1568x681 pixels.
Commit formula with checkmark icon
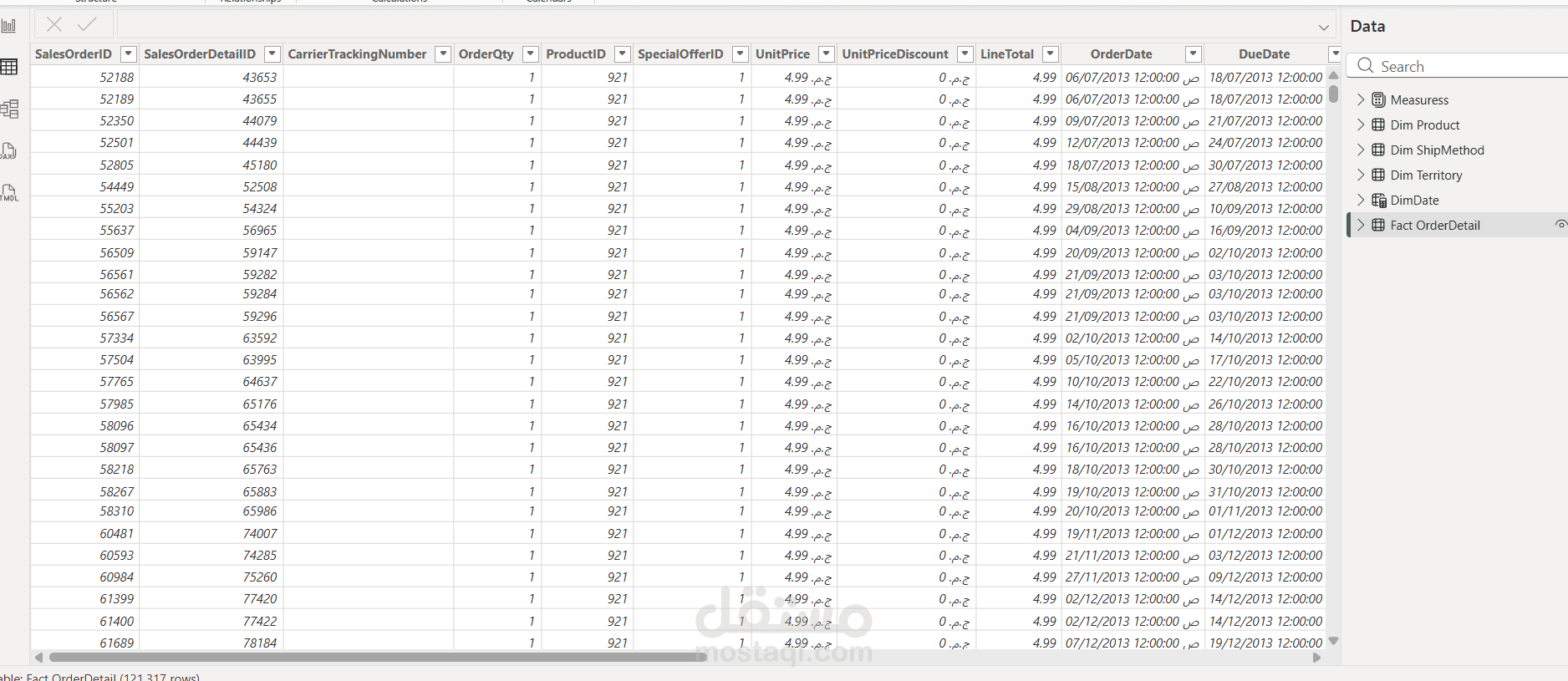pos(87,24)
